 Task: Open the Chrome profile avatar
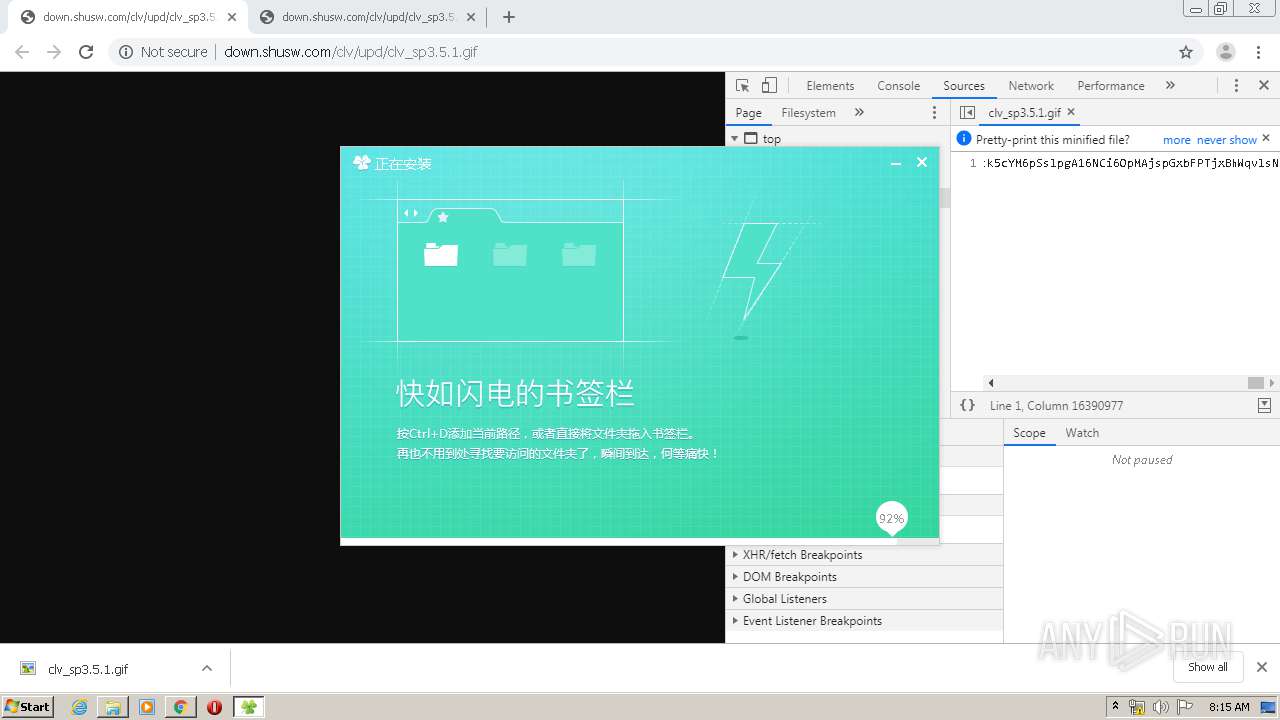[x=1226, y=52]
